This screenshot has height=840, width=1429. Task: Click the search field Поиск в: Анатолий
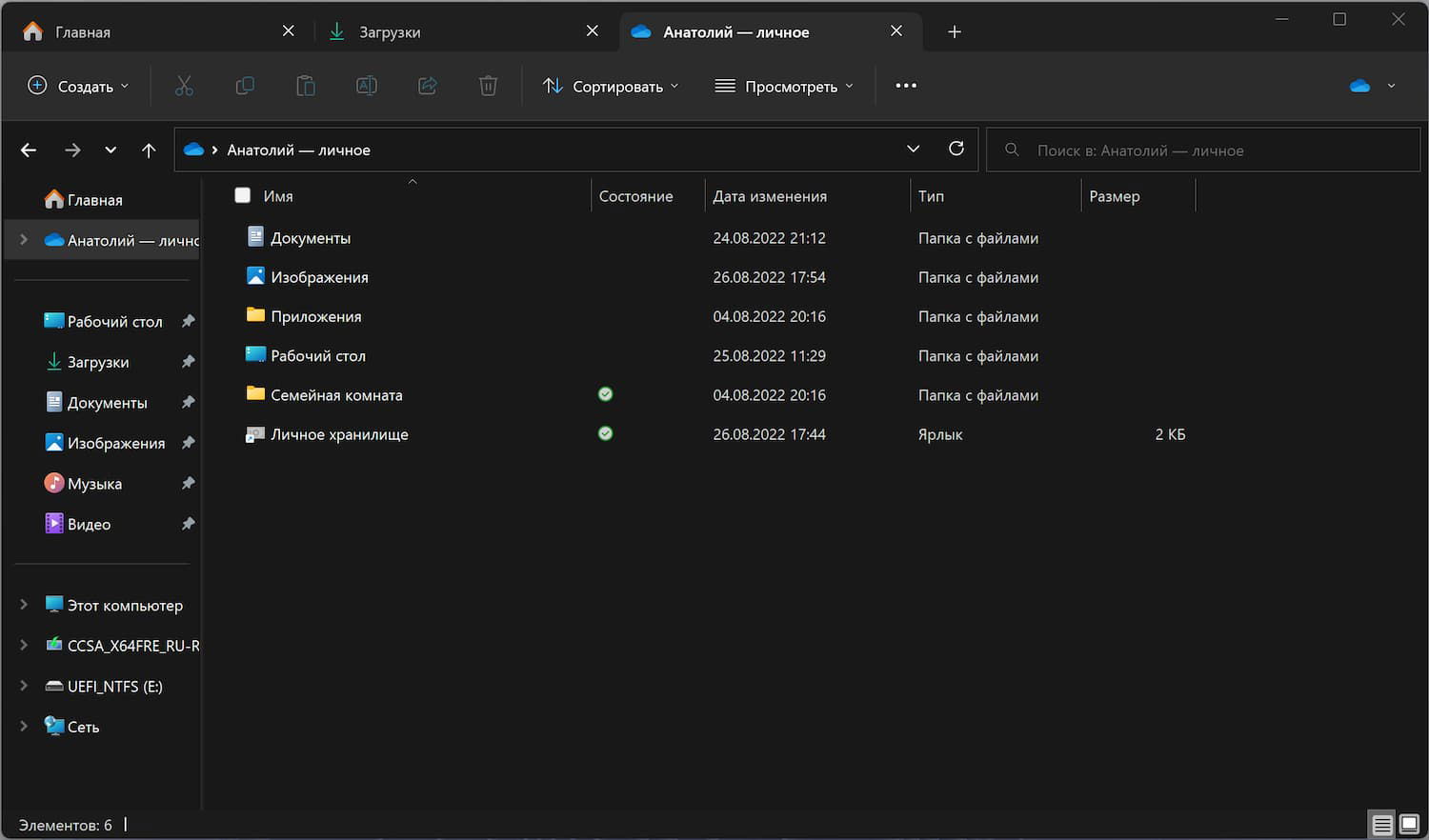1202,150
